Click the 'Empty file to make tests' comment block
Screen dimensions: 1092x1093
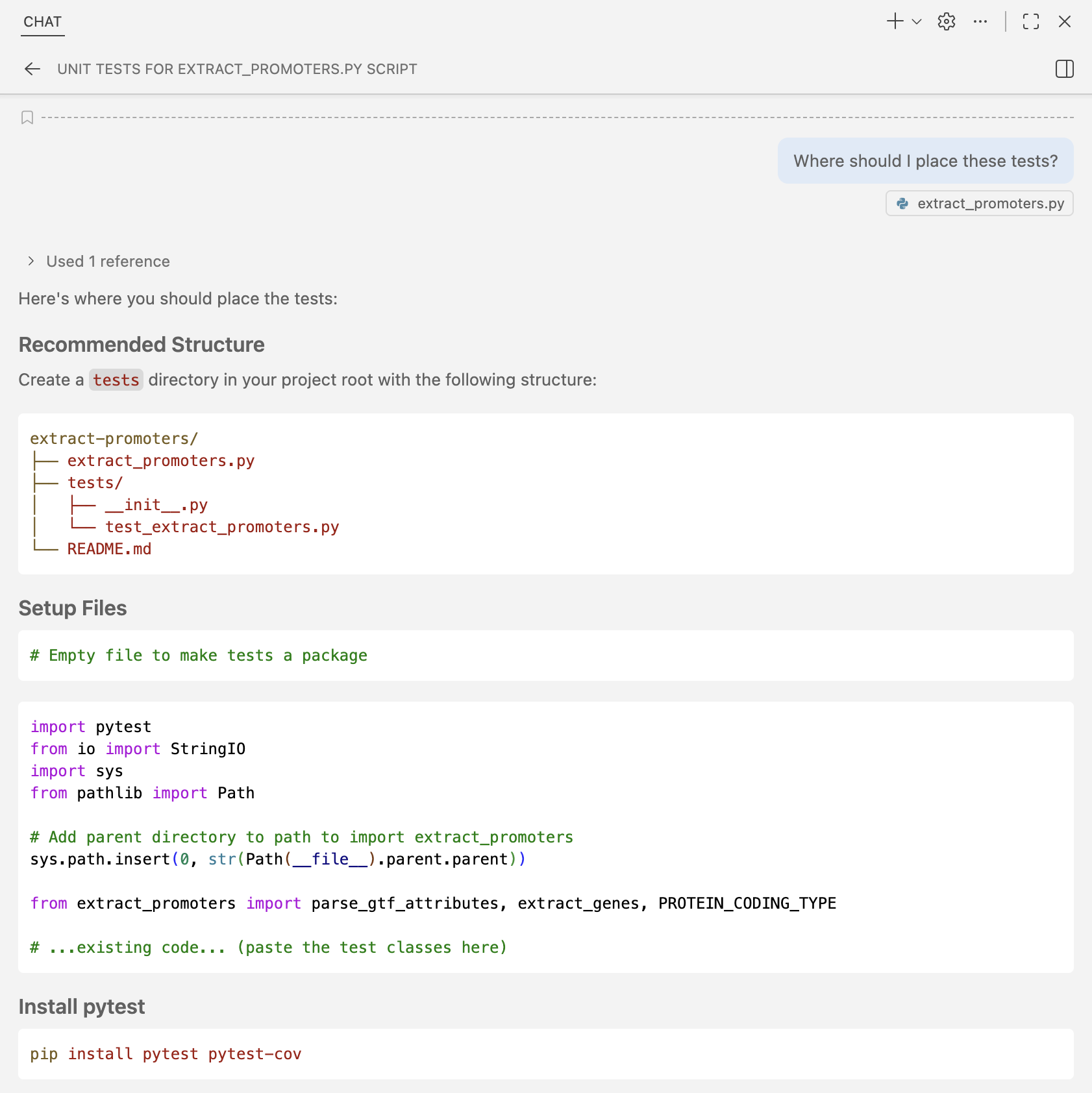[199, 656]
